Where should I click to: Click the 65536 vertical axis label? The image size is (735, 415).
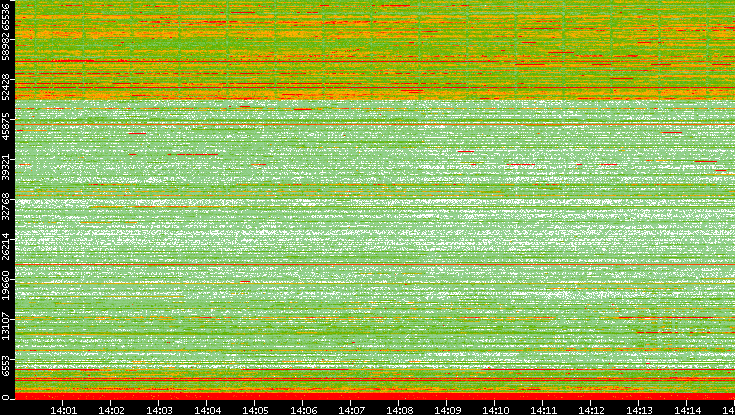(5, 16)
